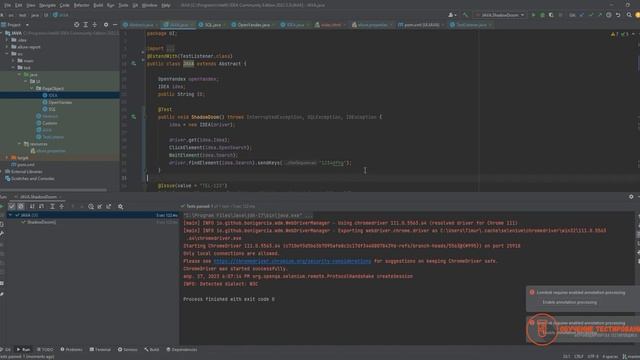
Task: Open the Problems tool window
Action: (x=71, y=349)
